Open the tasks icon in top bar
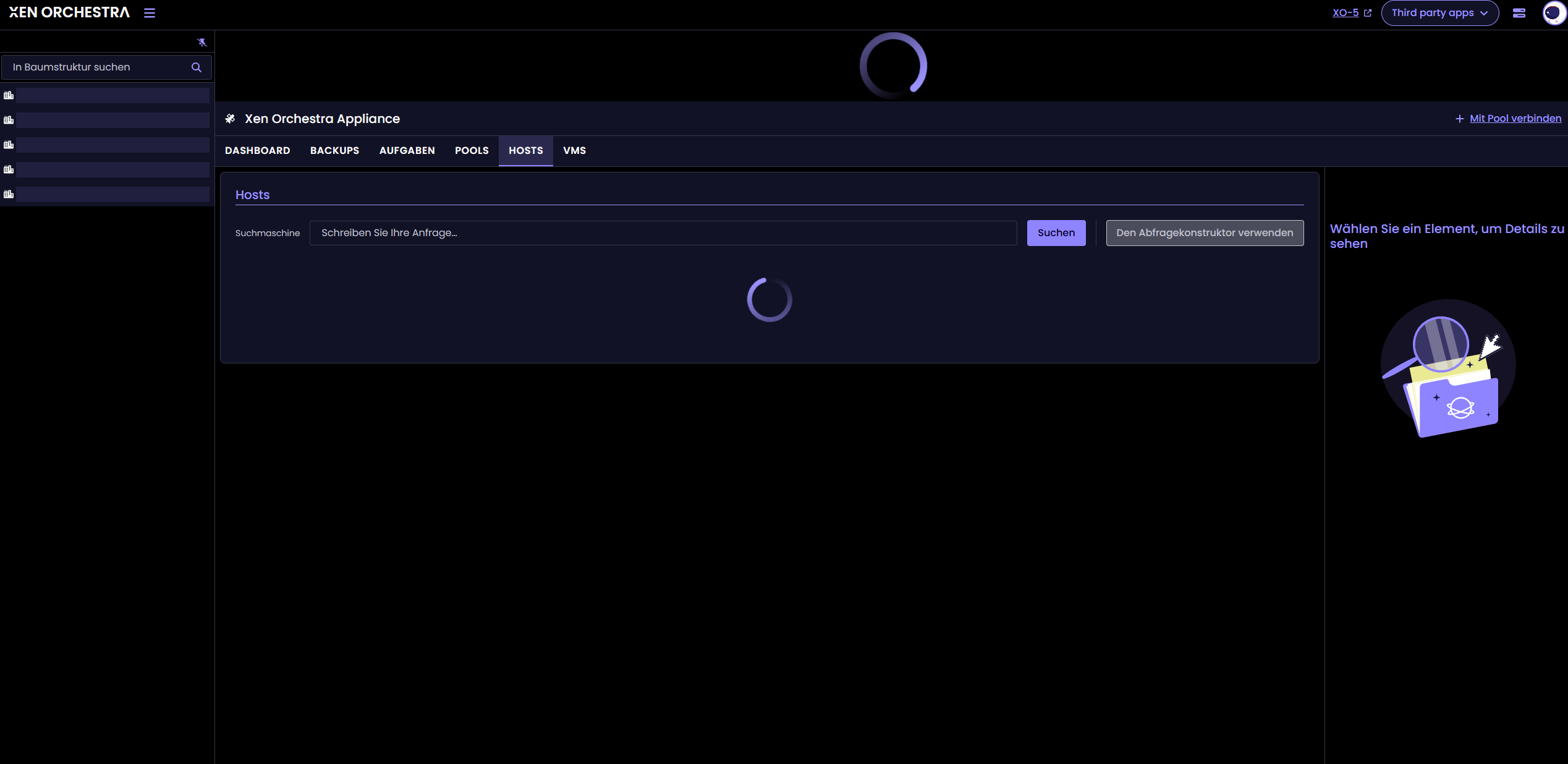1568x764 pixels. click(x=1519, y=13)
